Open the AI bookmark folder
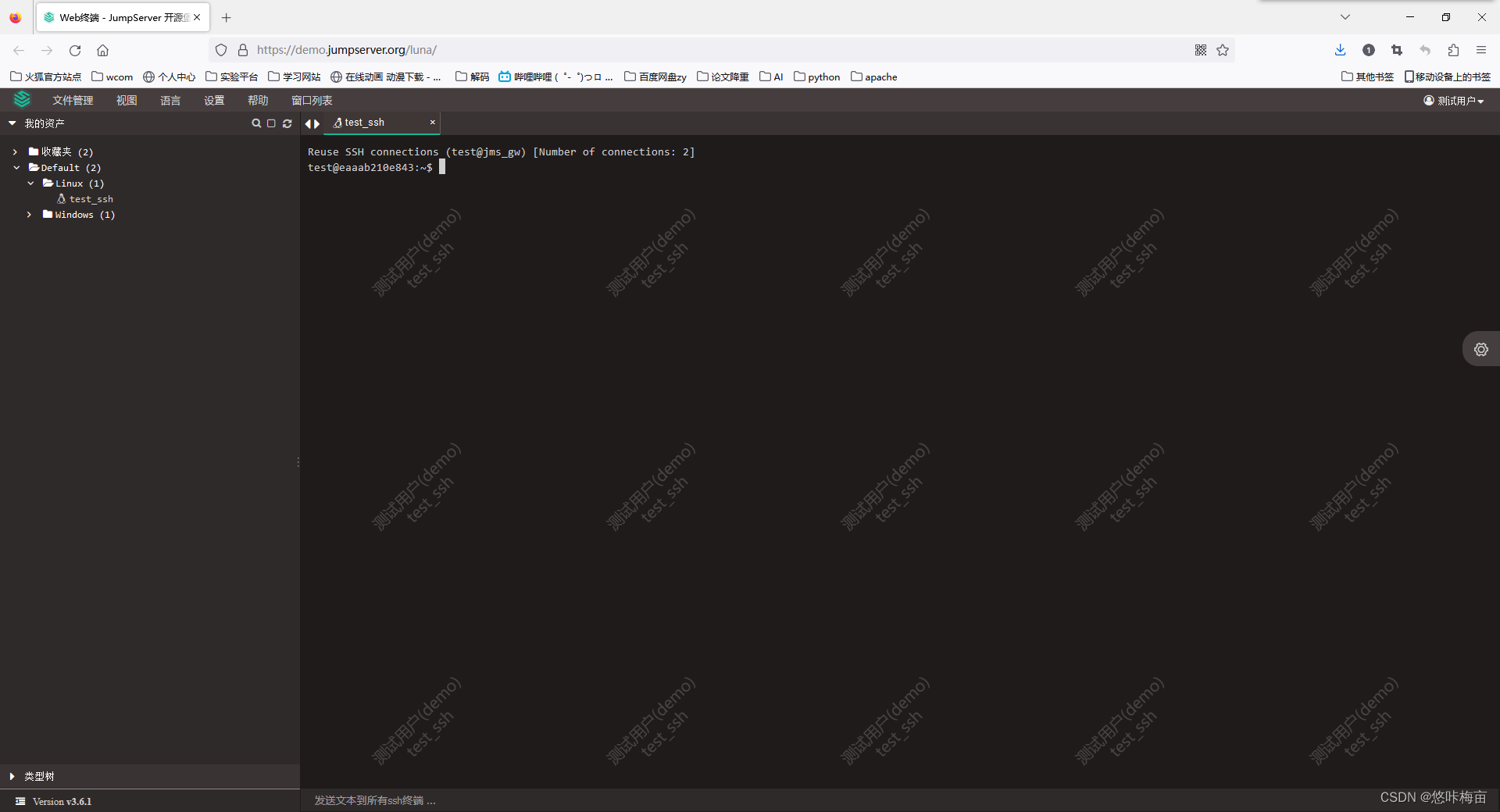Viewport: 1500px width, 812px height. pos(771,77)
